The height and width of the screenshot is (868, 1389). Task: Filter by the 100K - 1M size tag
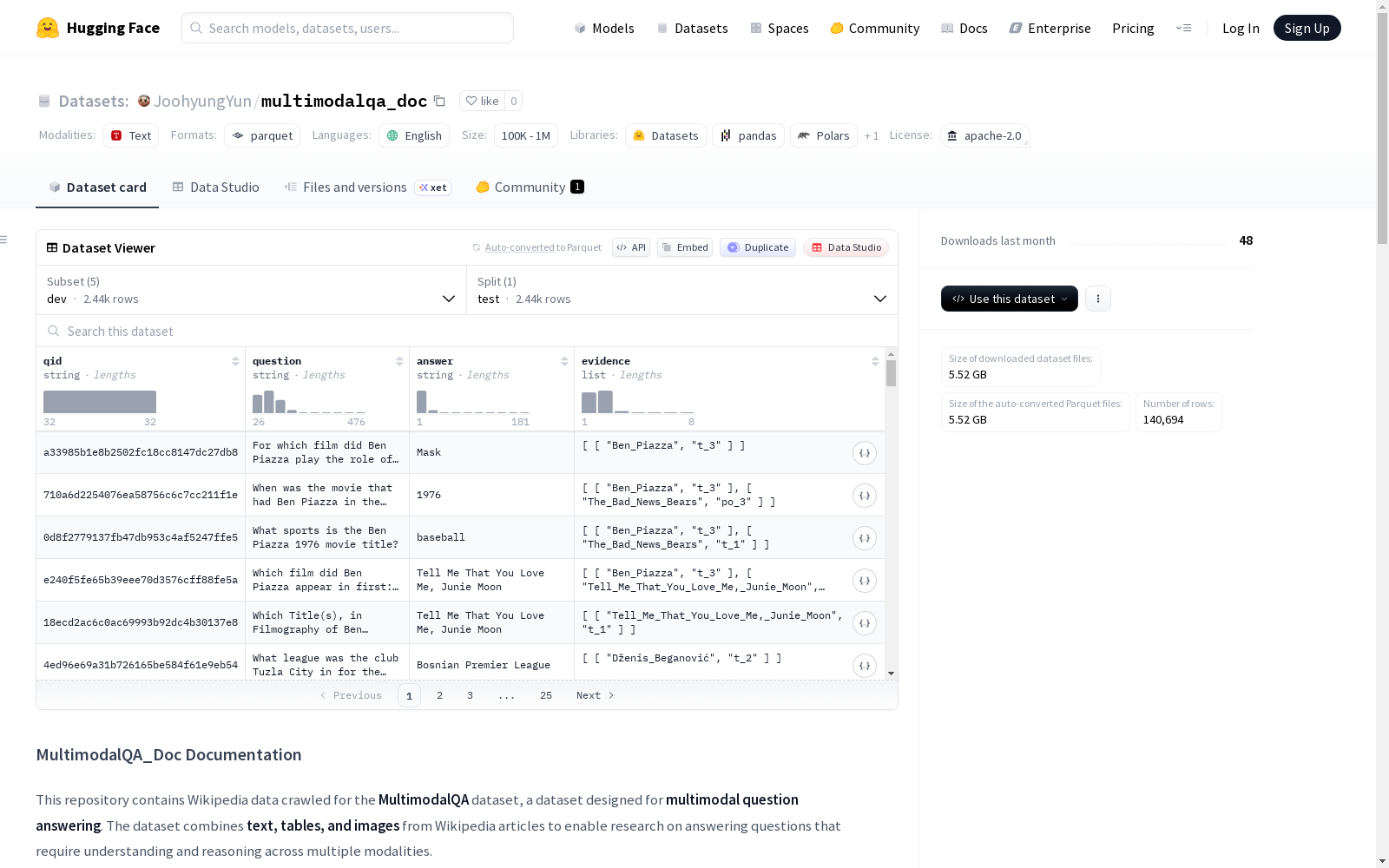pyautogui.click(x=526, y=135)
